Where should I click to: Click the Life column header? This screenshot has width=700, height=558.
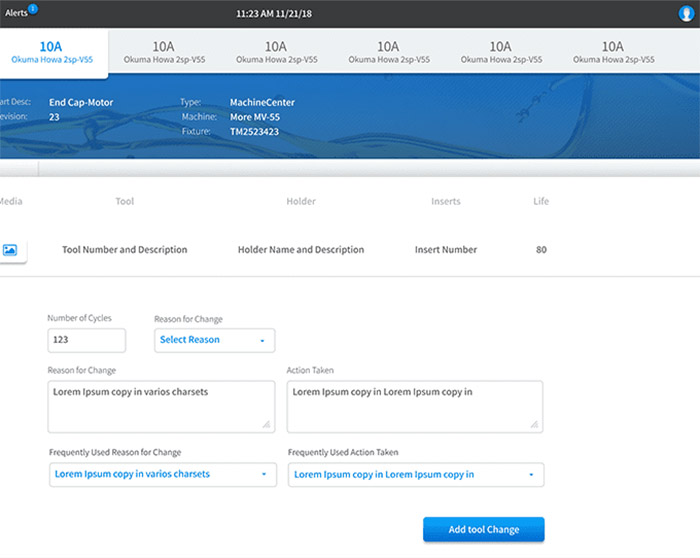(541, 202)
